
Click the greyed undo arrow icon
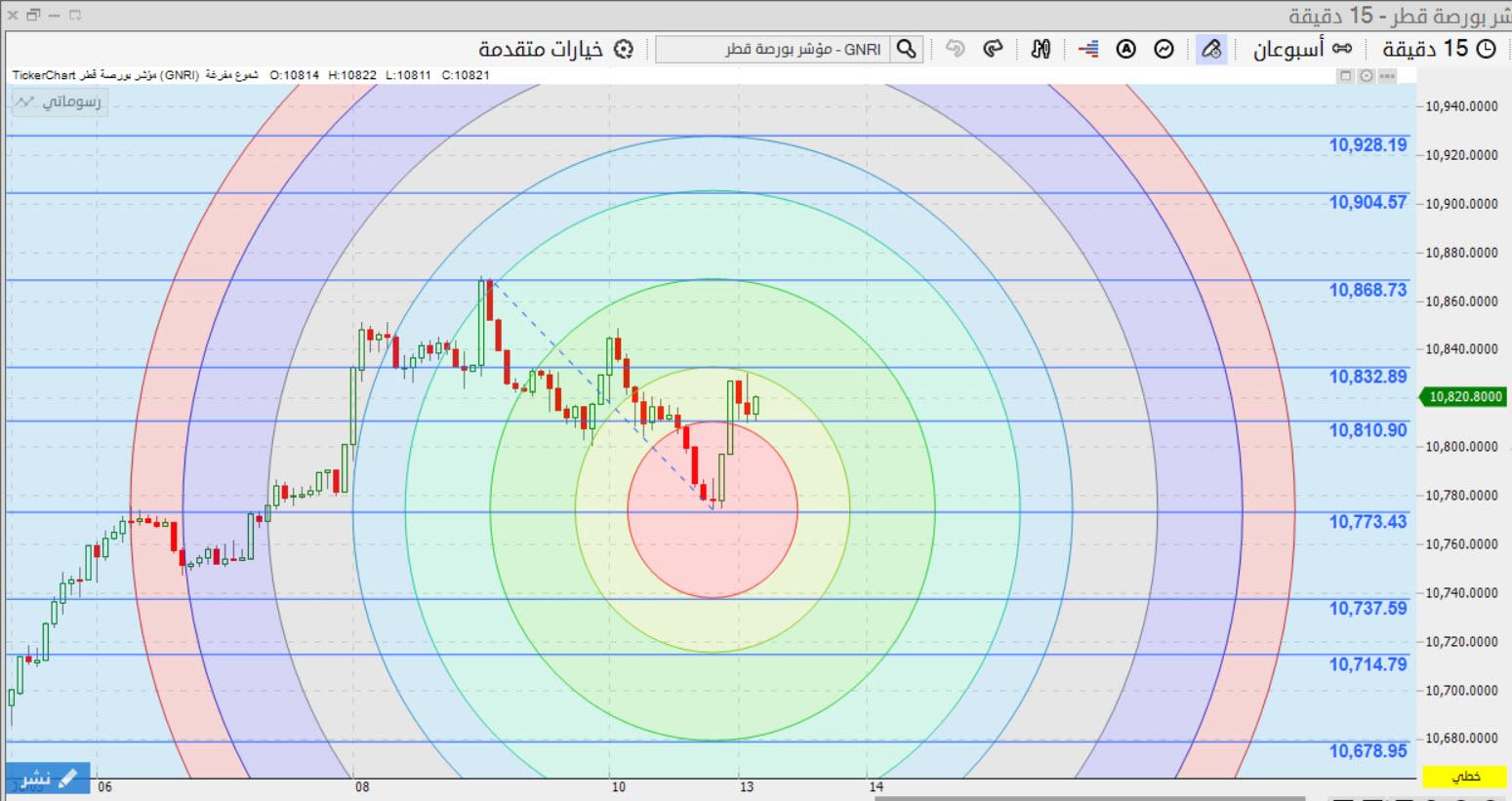[x=956, y=49]
